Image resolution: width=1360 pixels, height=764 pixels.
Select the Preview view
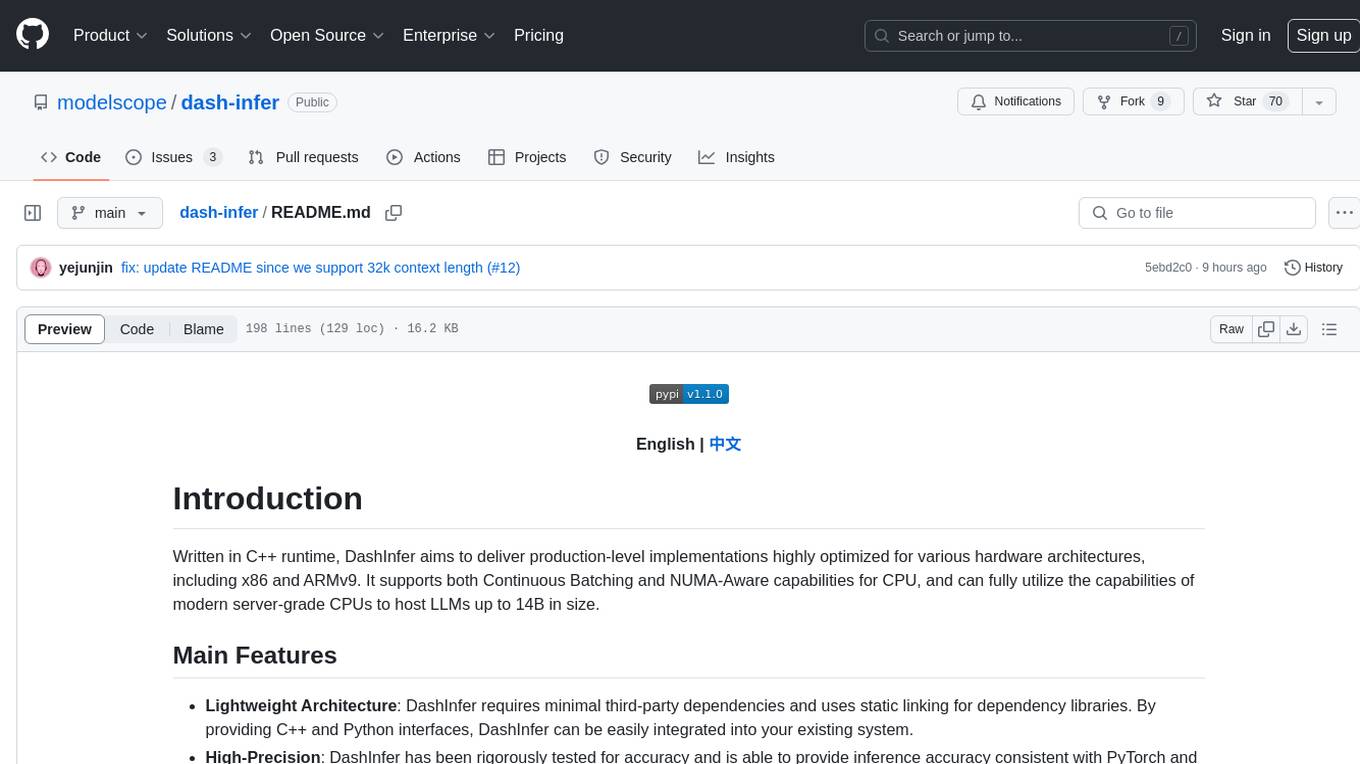[65, 329]
